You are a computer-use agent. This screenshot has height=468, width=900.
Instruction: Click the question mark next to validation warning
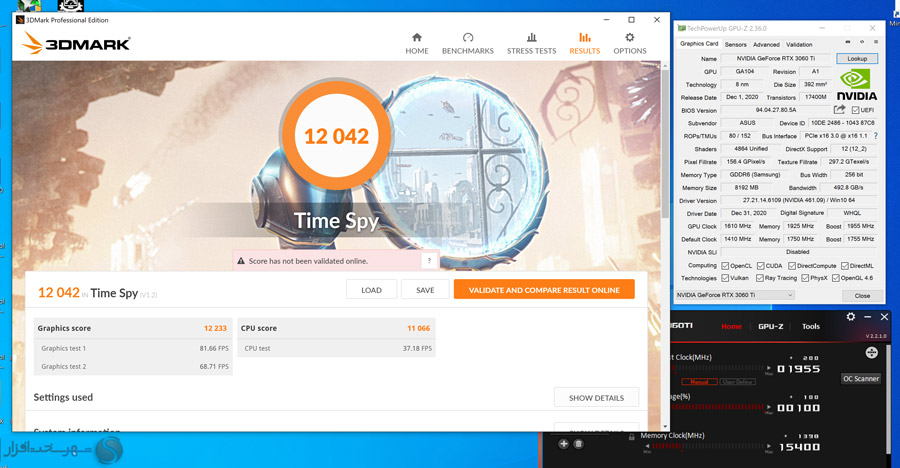coord(429,261)
